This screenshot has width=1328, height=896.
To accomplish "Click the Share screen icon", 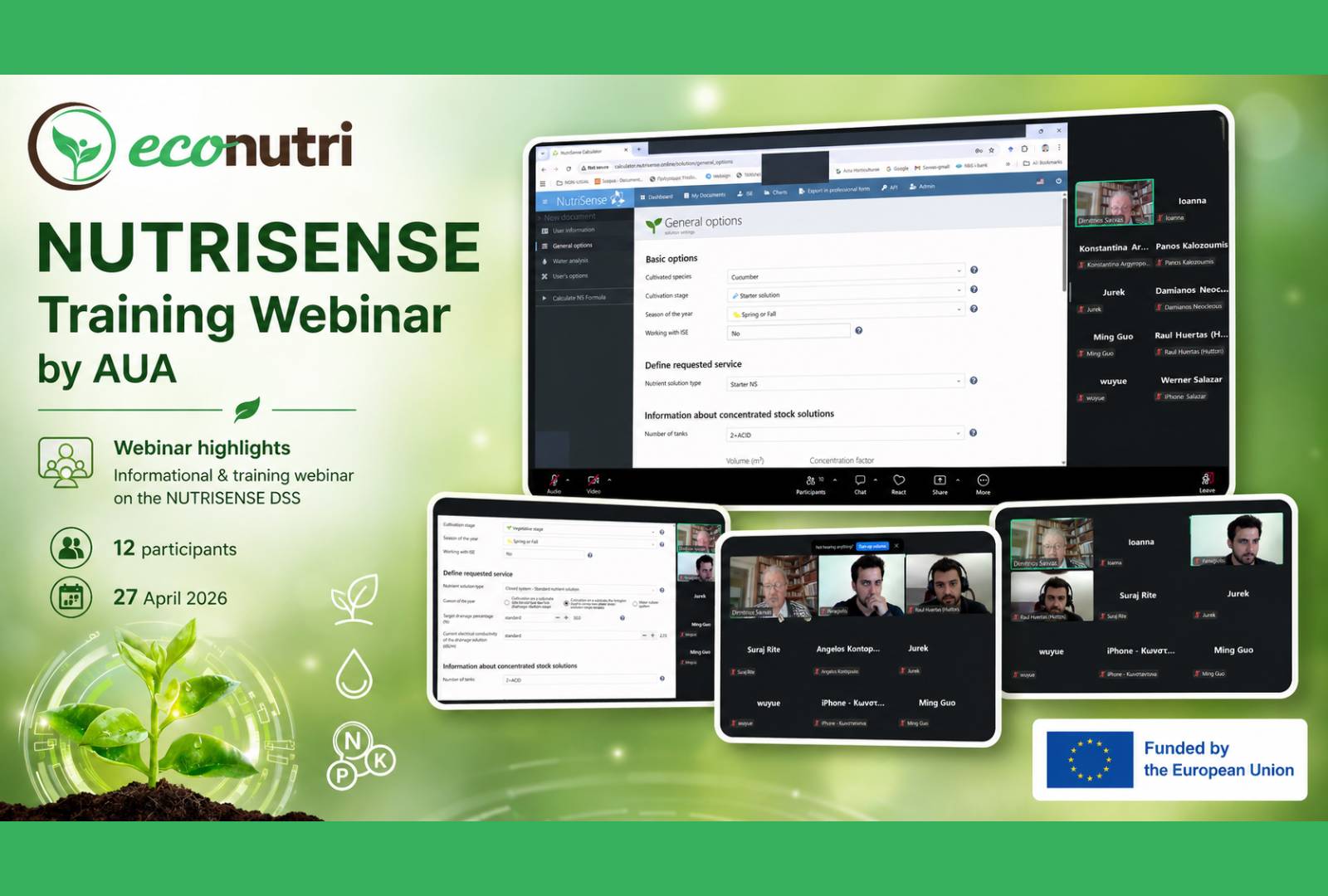I will (940, 480).
